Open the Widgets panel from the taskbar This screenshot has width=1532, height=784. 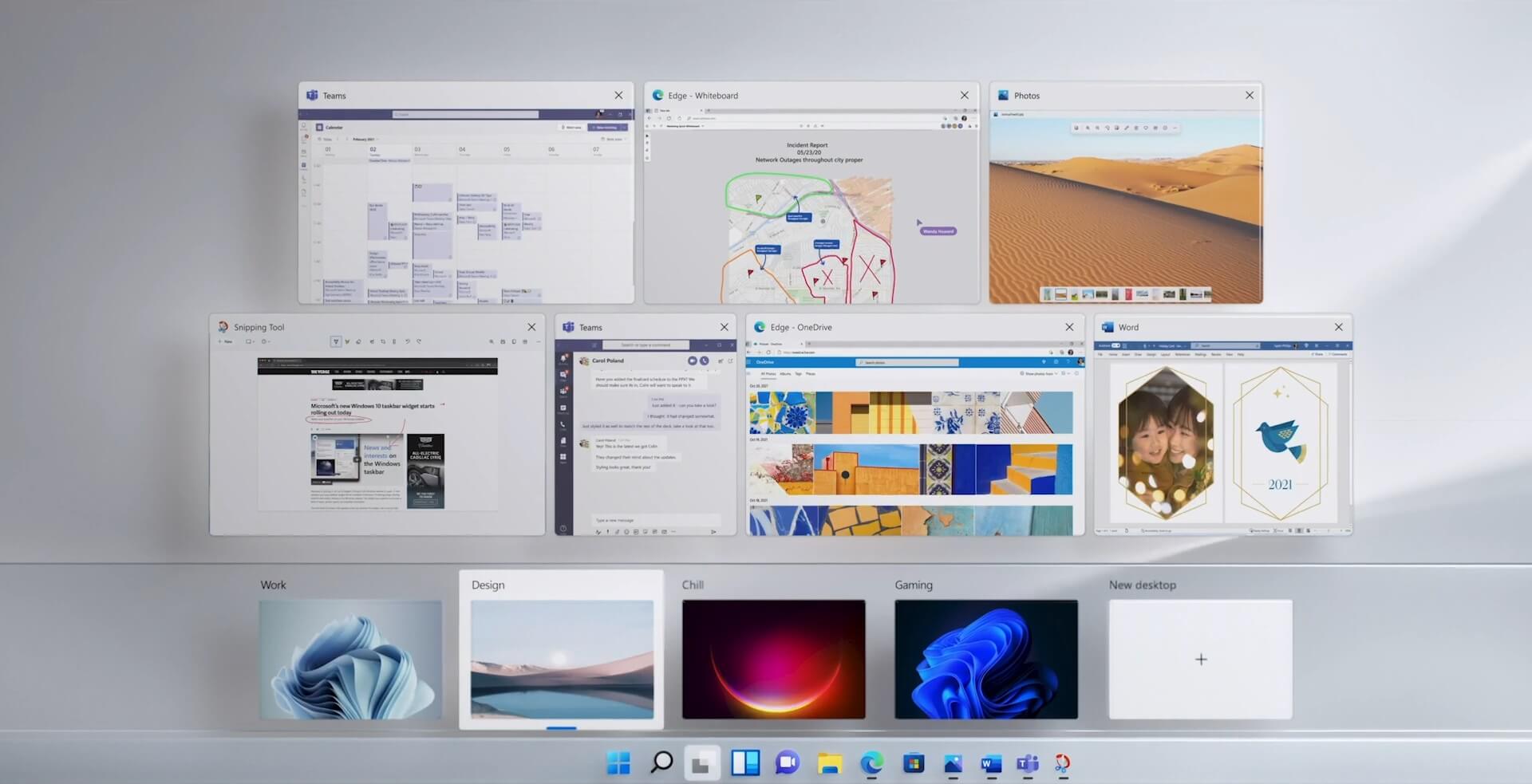tap(744, 763)
